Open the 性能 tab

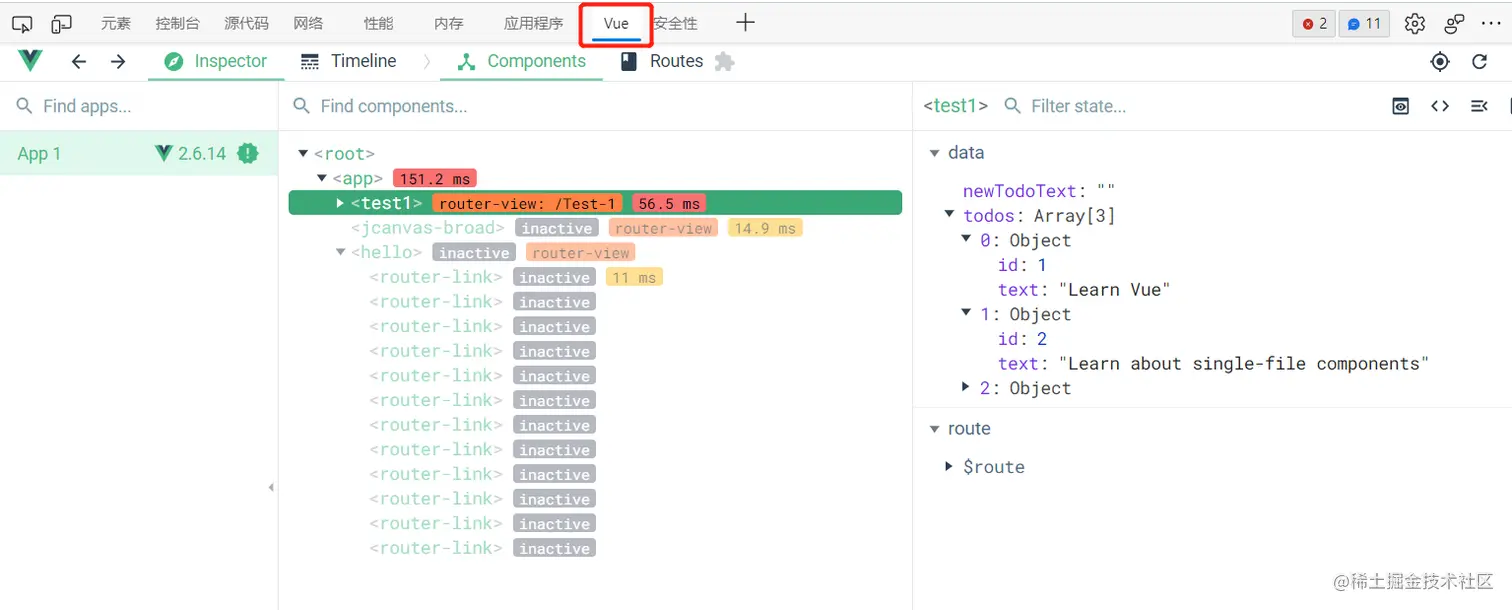point(378,24)
